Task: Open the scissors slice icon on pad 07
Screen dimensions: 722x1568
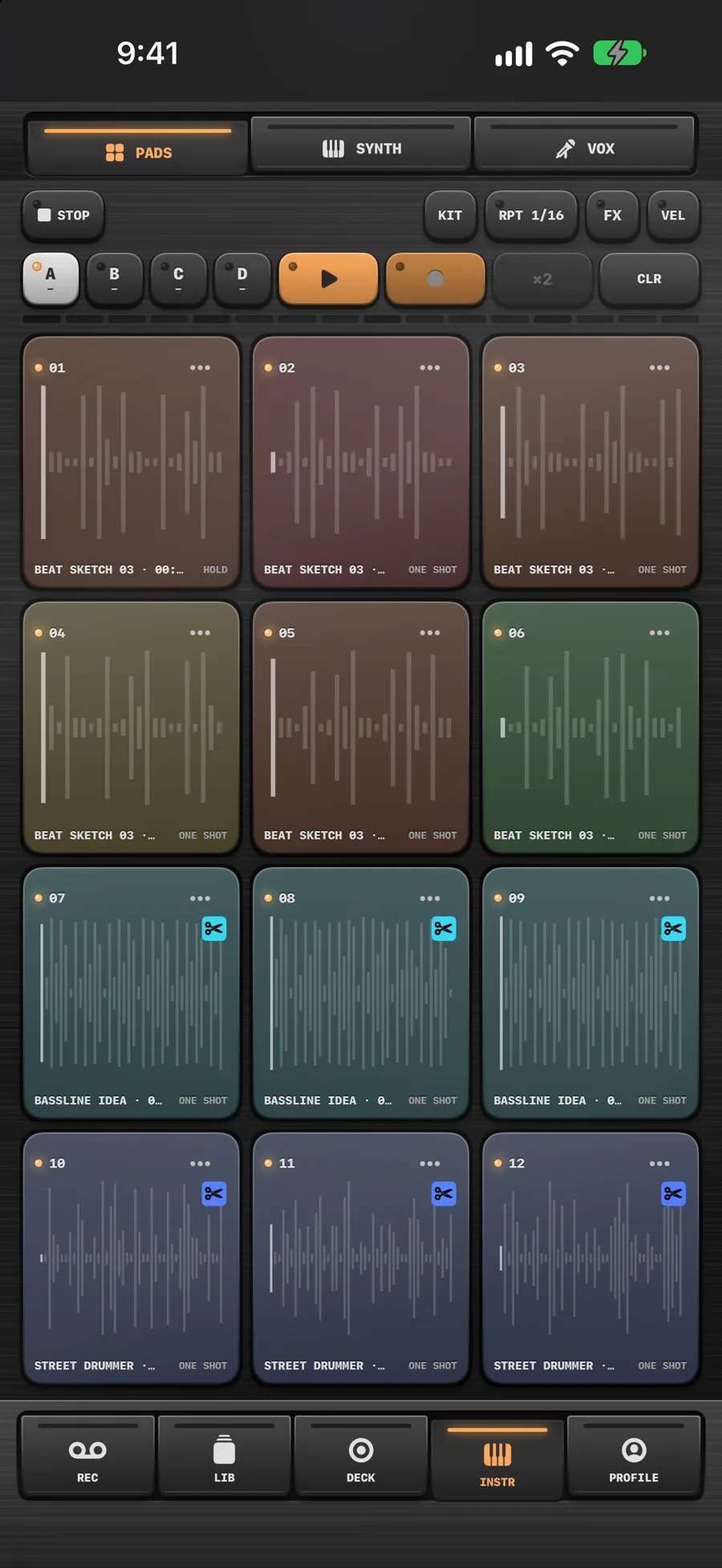Action: tap(214, 929)
